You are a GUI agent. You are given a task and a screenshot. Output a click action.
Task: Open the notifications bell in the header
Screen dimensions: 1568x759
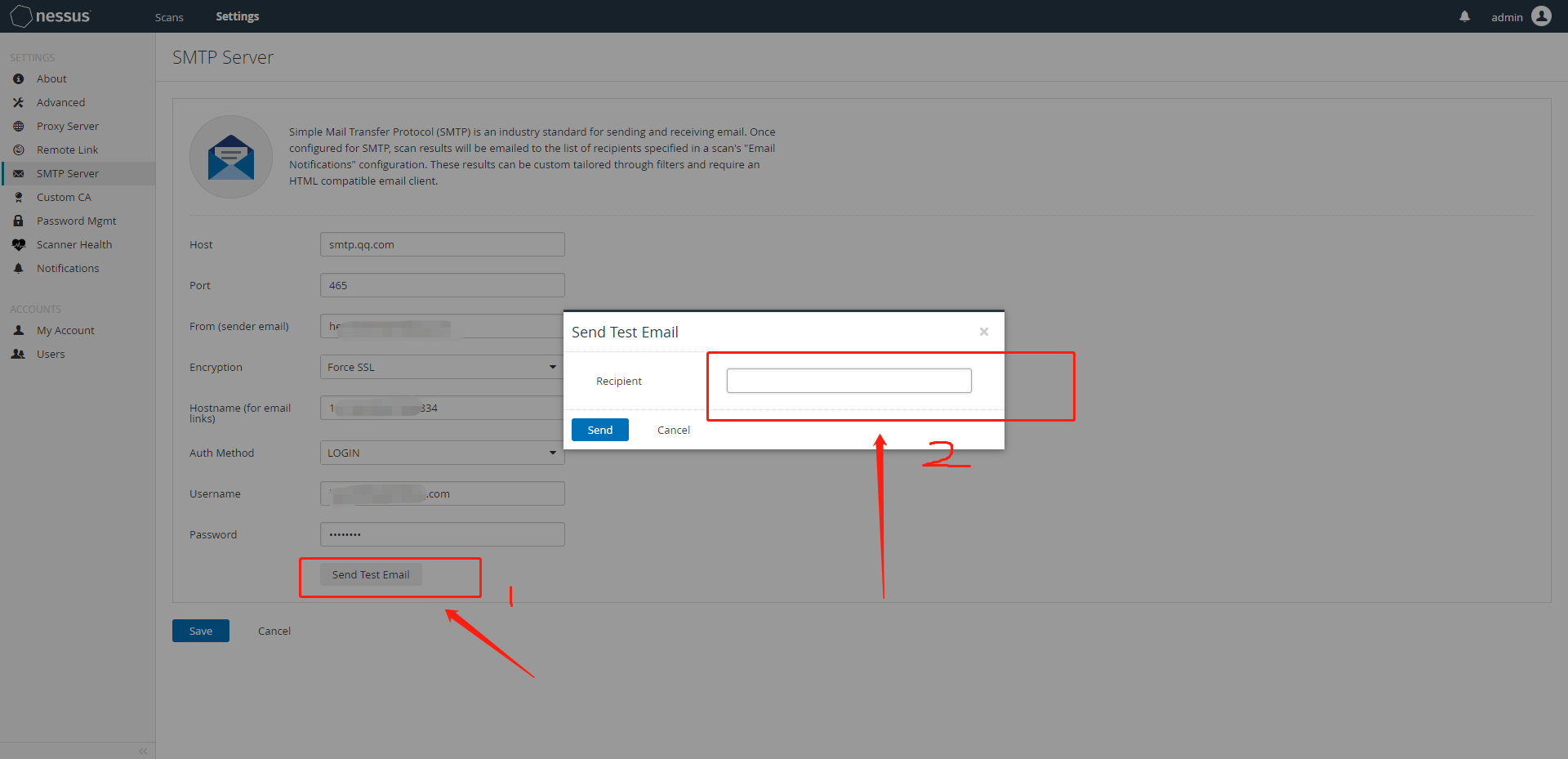(1464, 16)
